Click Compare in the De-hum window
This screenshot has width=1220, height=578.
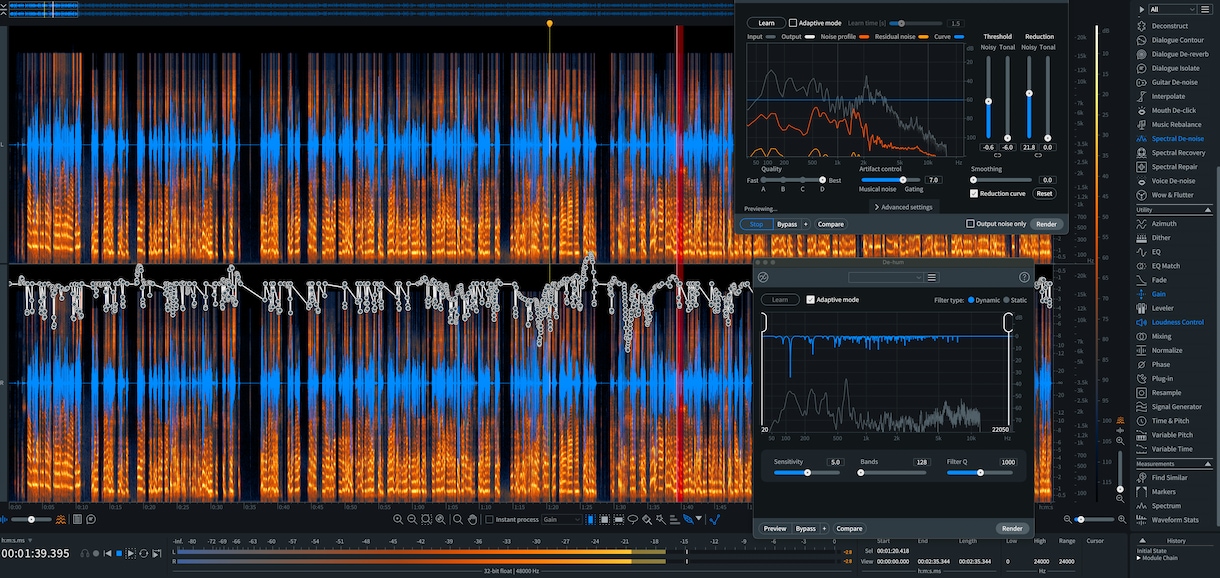[849, 528]
